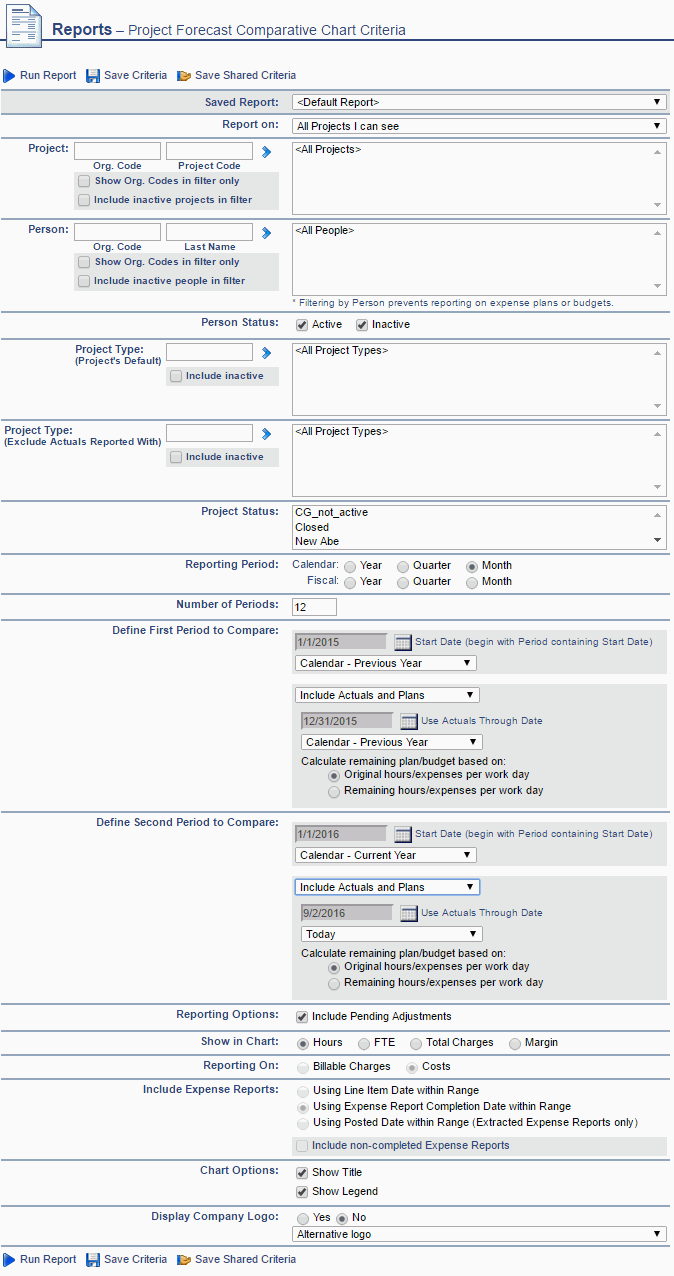Expand the Report on dropdown

click(479, 126)
